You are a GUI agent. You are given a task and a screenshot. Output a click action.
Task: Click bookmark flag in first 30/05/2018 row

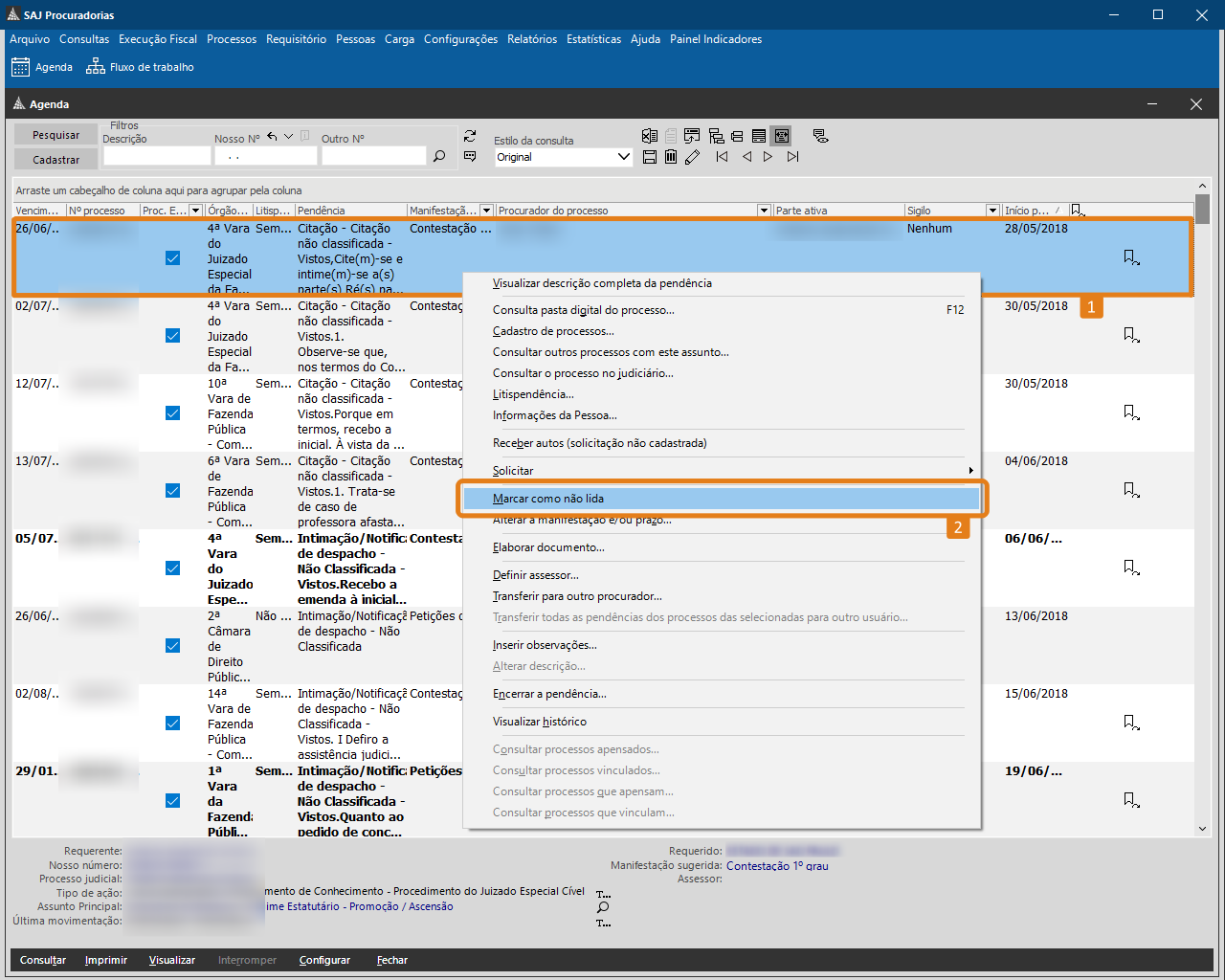(x=1131, y=335)
